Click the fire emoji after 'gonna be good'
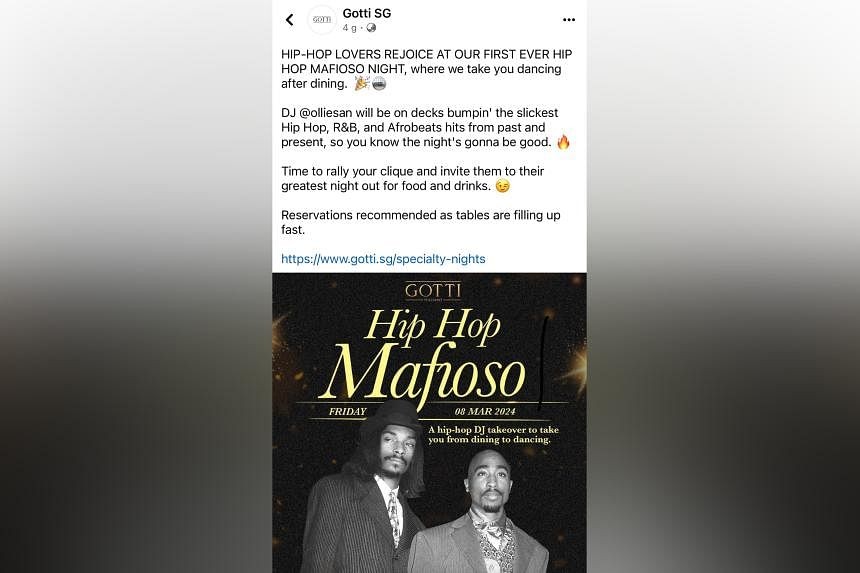 564,142
